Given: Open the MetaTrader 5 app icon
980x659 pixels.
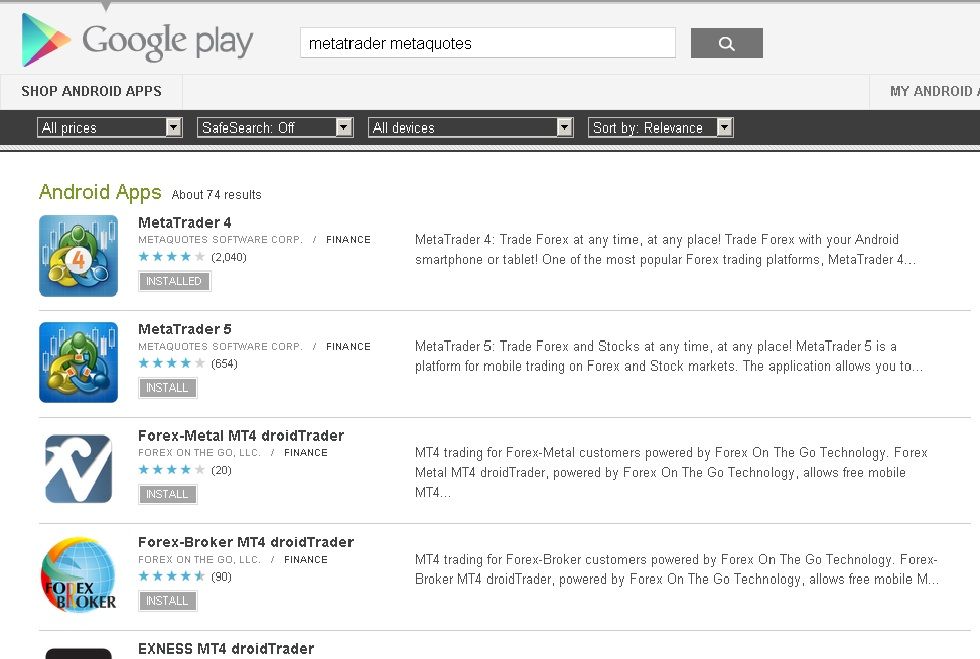Looking at the screenshot, I should pyautogui.click(x=78, y=362).
